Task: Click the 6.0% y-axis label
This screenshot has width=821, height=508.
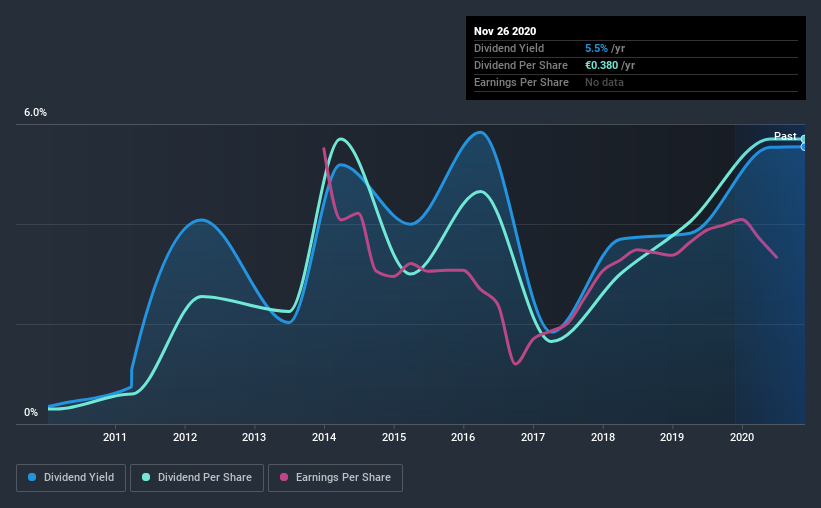Action: pyautogui.click(x=35, y=113)
